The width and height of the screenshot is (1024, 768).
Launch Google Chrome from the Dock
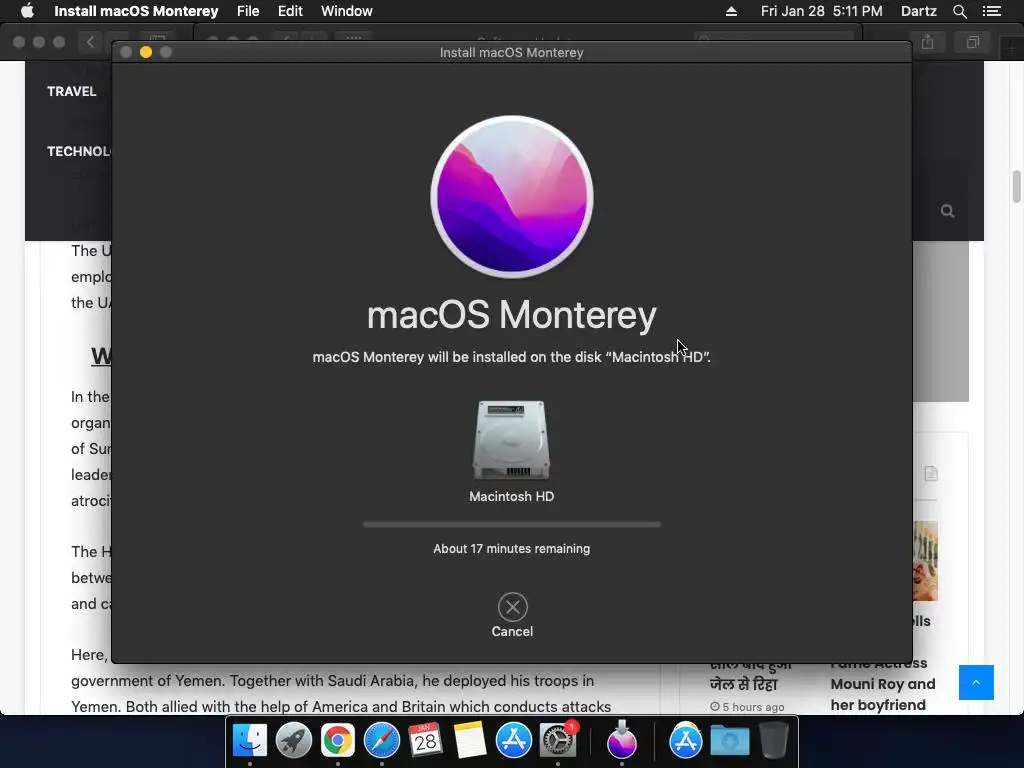[x=338, y=741]
